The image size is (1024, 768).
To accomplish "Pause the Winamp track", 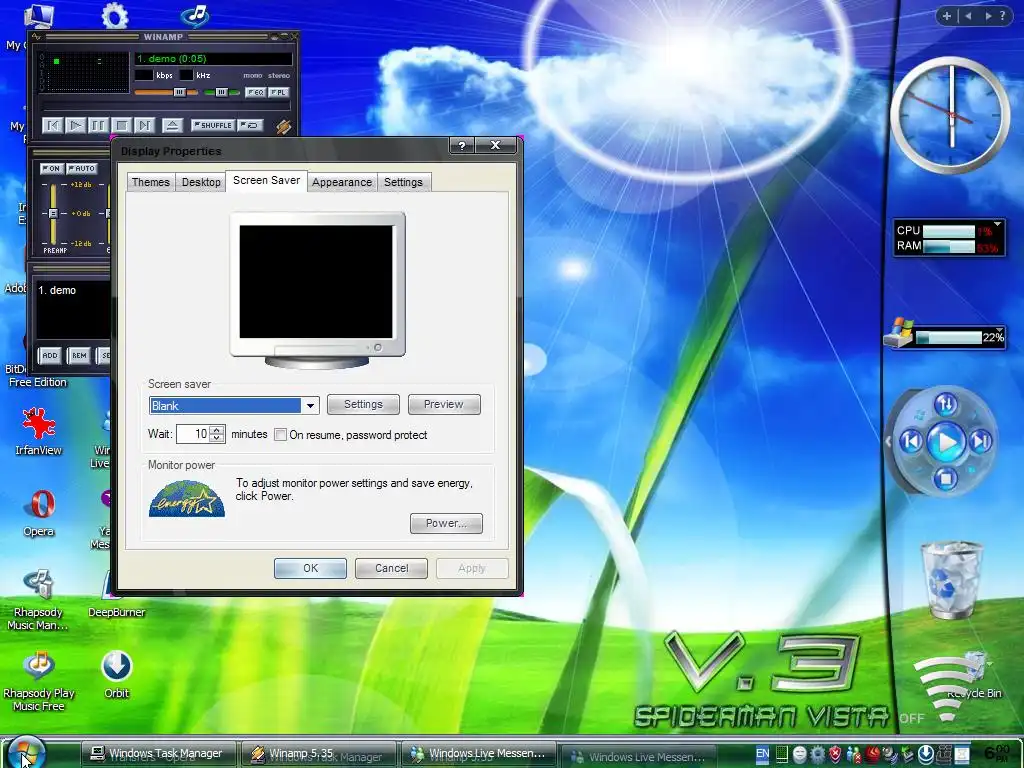I will 98,125.
